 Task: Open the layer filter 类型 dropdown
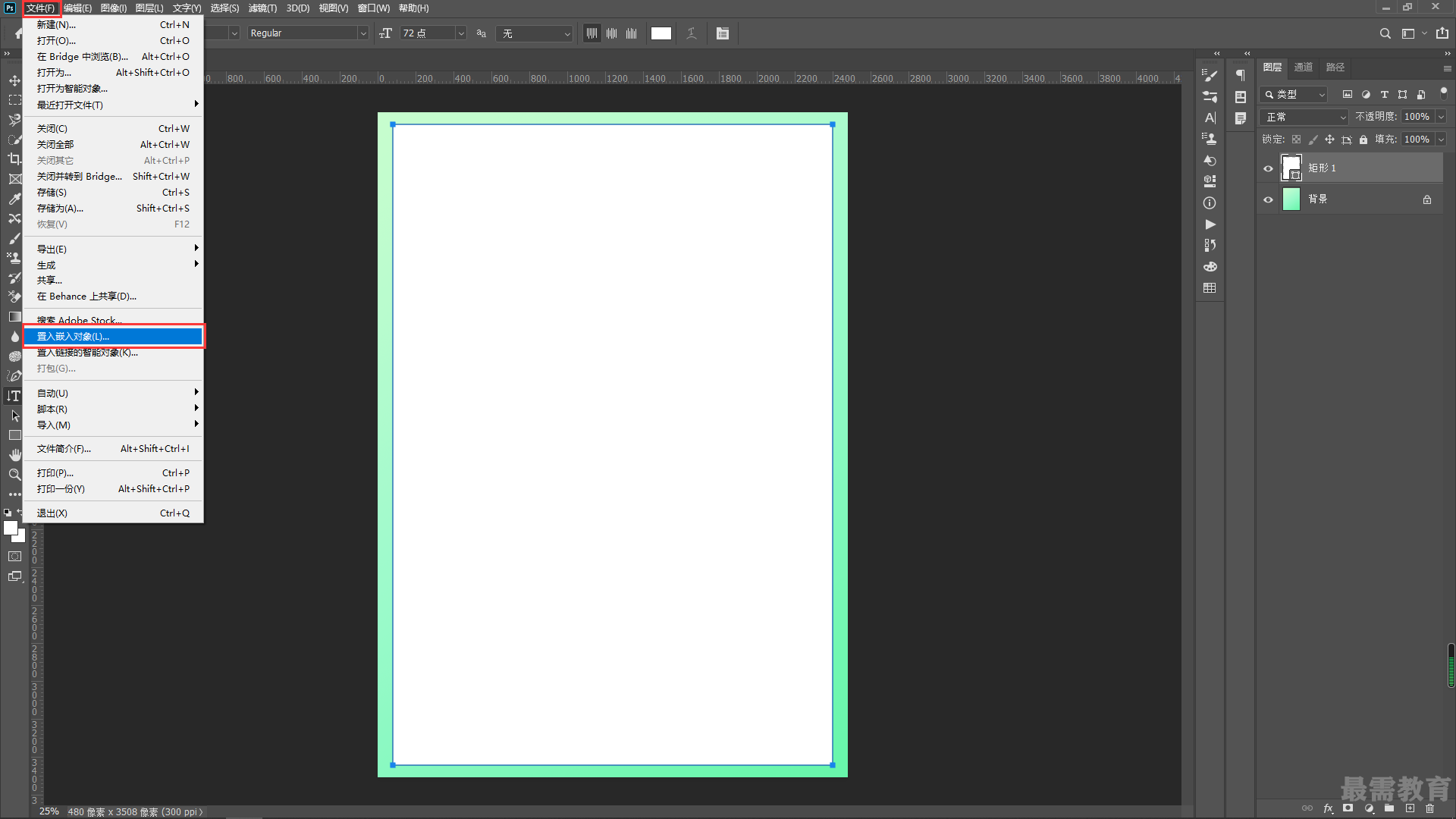coord(1294,95)
